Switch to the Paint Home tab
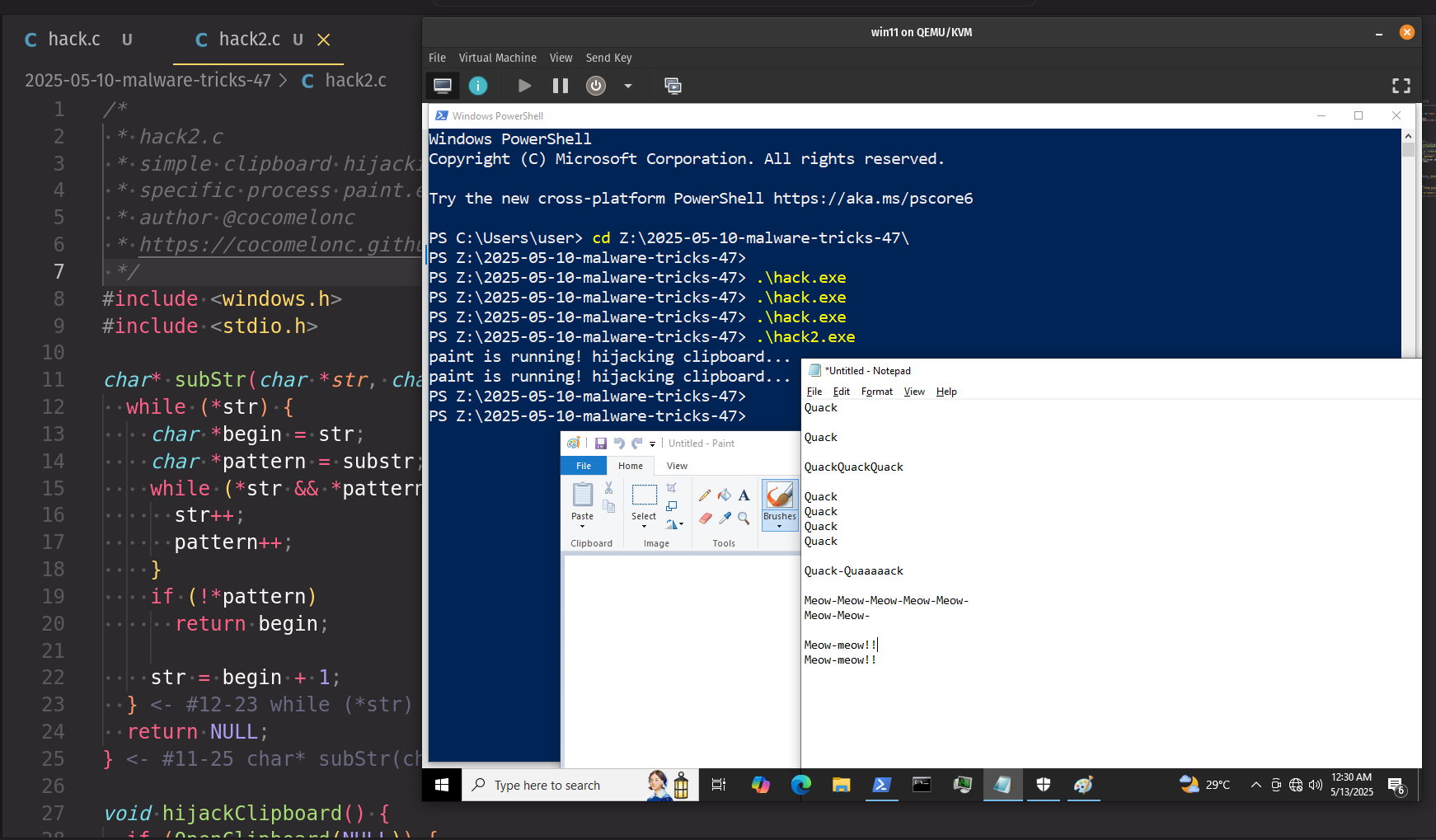The width and height of the screenshot is (1436, 840). pyautogui.click(x=631, y=466)
